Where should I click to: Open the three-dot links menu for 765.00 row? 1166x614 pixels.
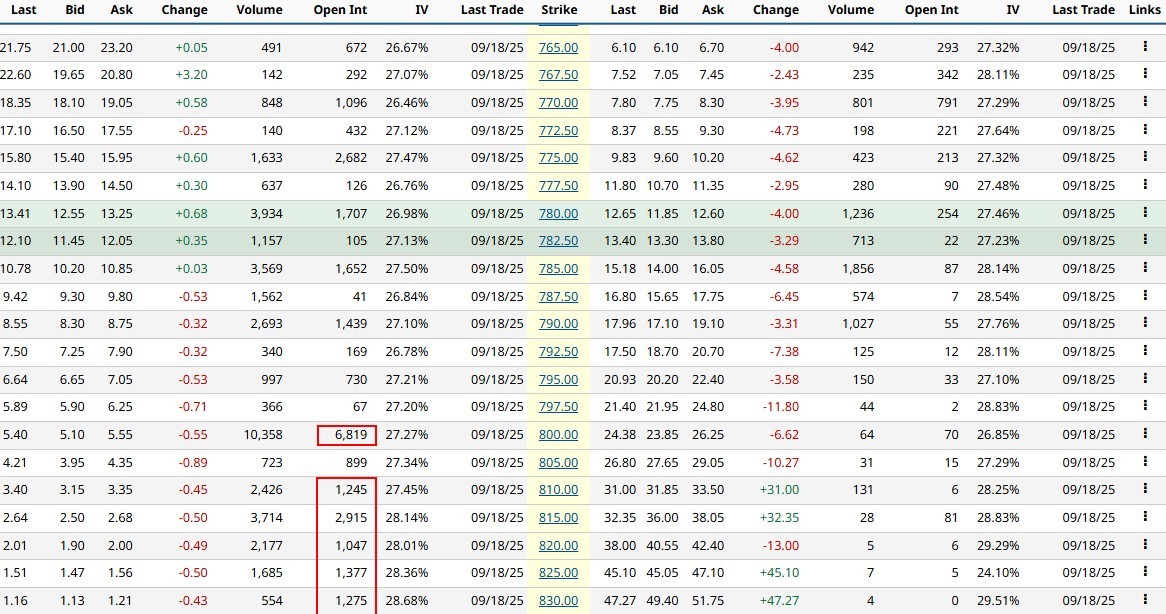click(1145, 47)
